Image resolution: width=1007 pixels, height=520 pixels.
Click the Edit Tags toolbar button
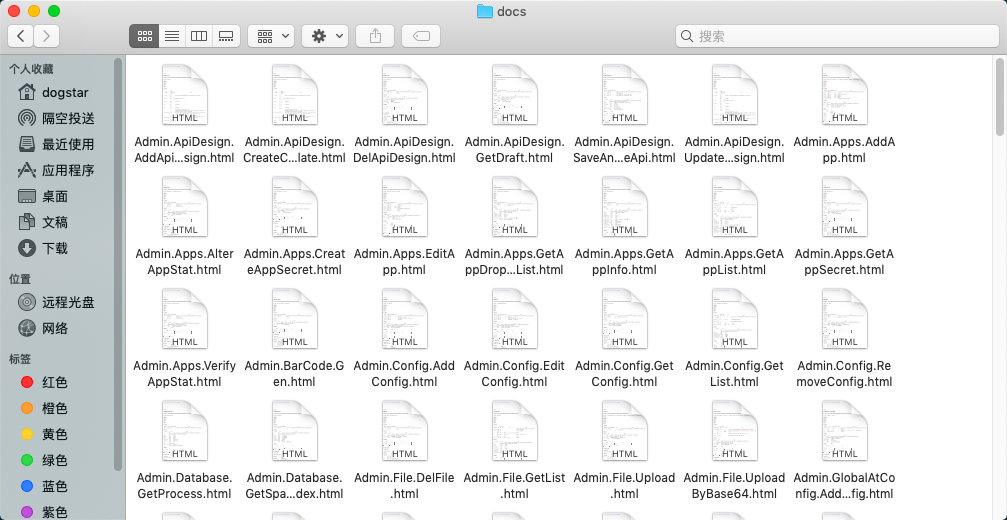click(x=421, y=36)
